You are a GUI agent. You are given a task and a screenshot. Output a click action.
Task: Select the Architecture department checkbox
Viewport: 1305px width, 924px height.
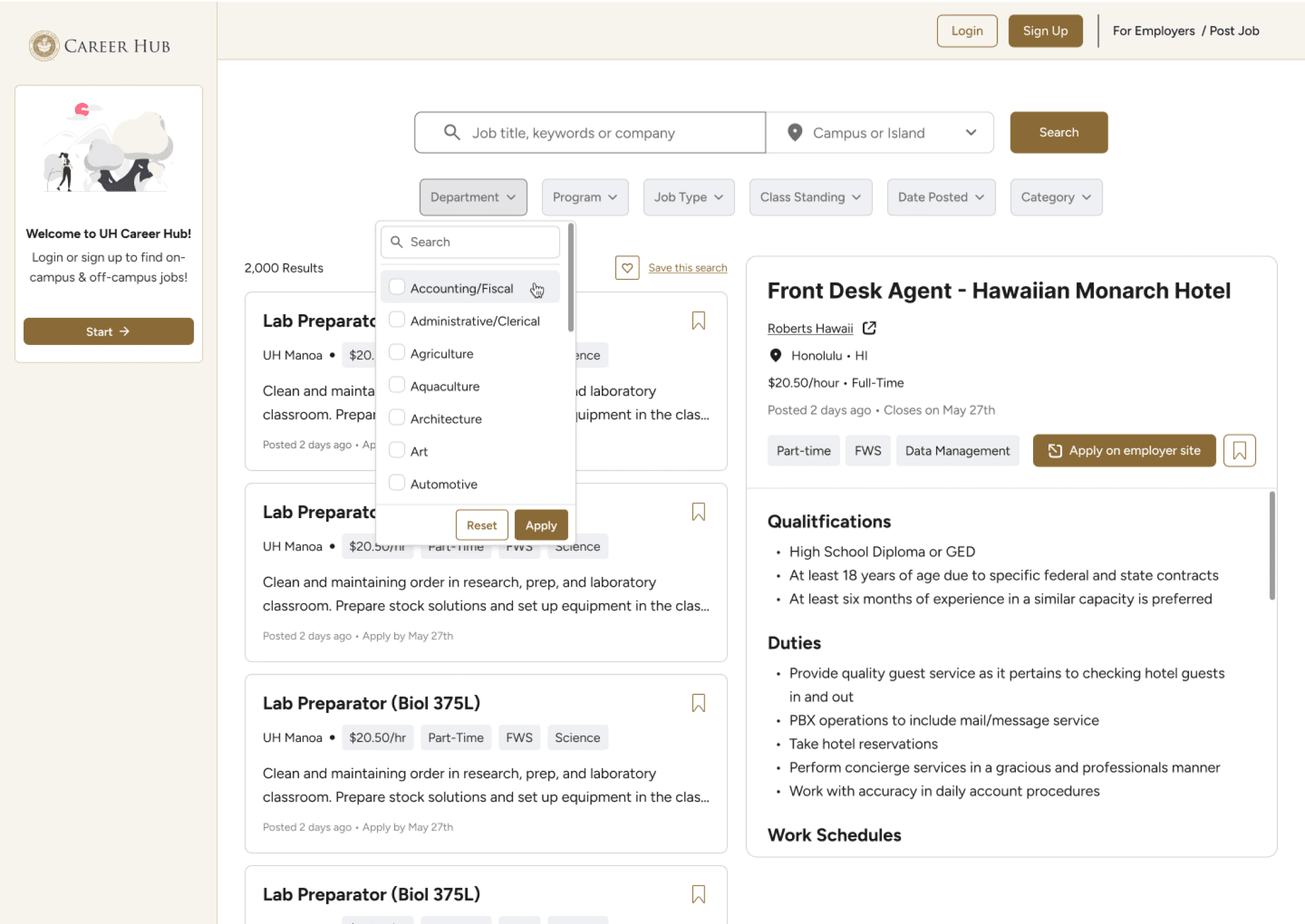point(397,418)
